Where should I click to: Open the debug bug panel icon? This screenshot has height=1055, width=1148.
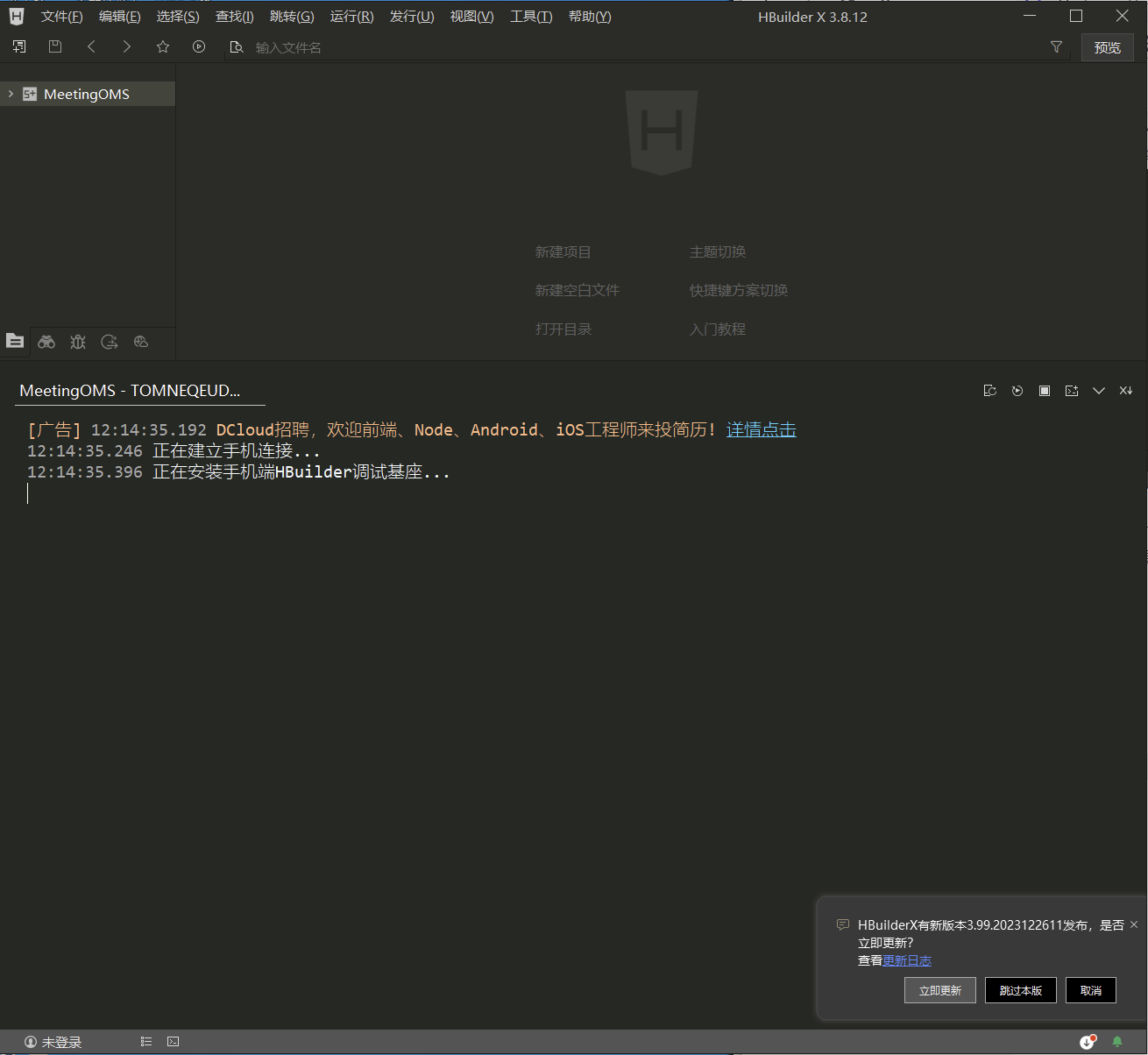click(78, 342)
